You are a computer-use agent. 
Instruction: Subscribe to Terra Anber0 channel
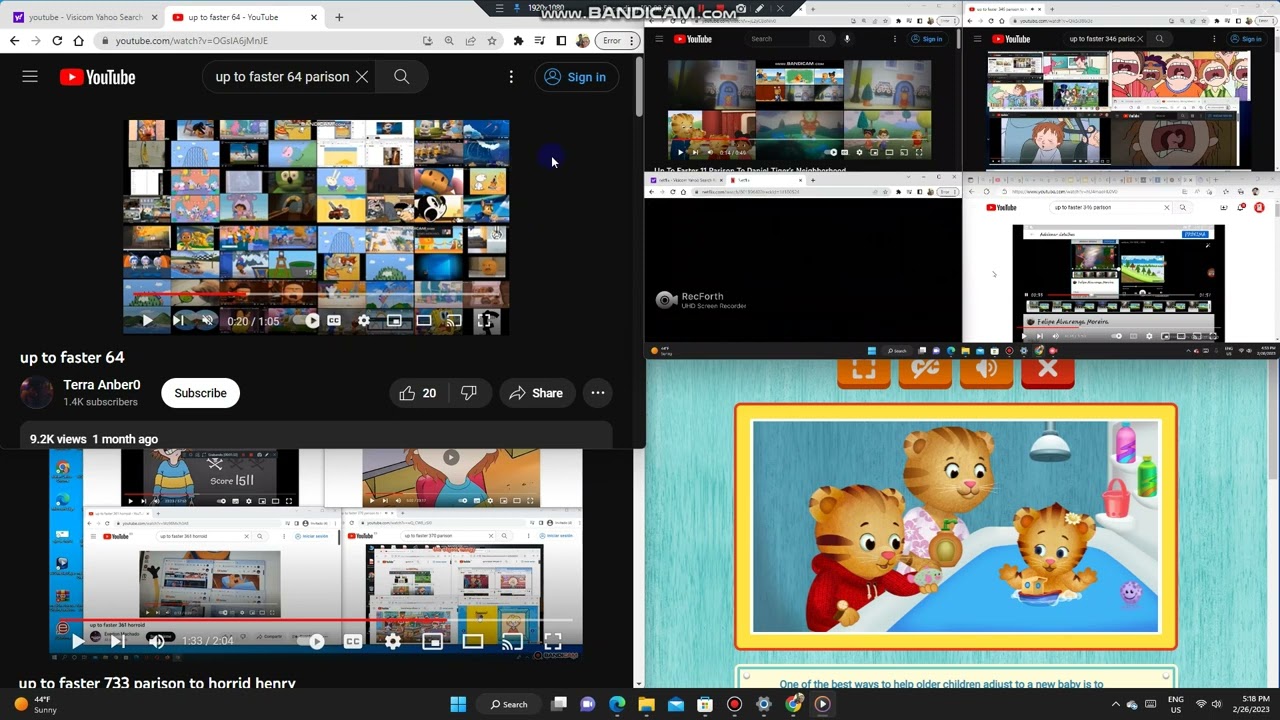[200, 393]
